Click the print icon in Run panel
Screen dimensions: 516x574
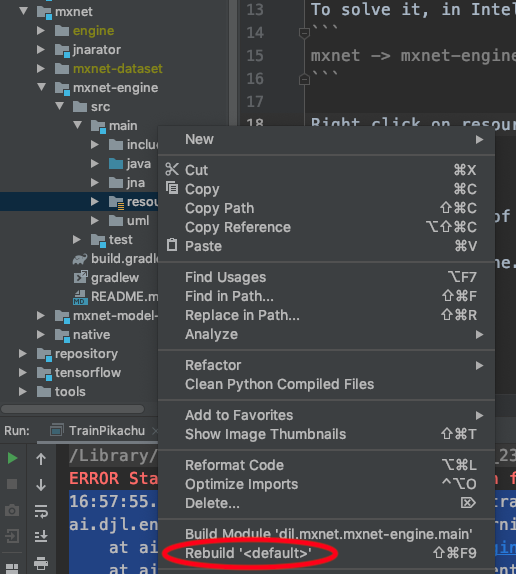coord(41,563)
